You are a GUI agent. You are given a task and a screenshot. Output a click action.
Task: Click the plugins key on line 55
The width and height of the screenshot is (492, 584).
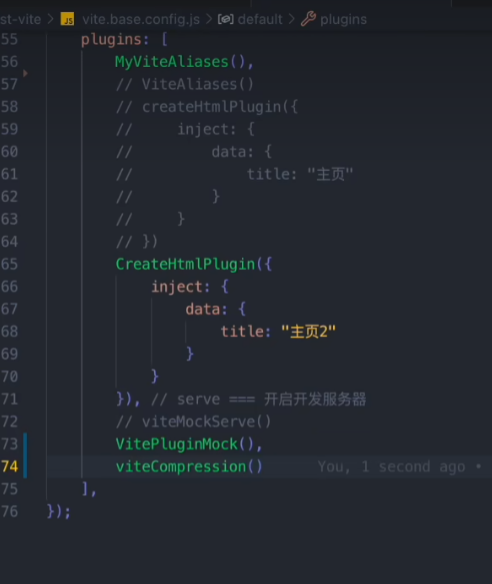[x=111, y=39]
